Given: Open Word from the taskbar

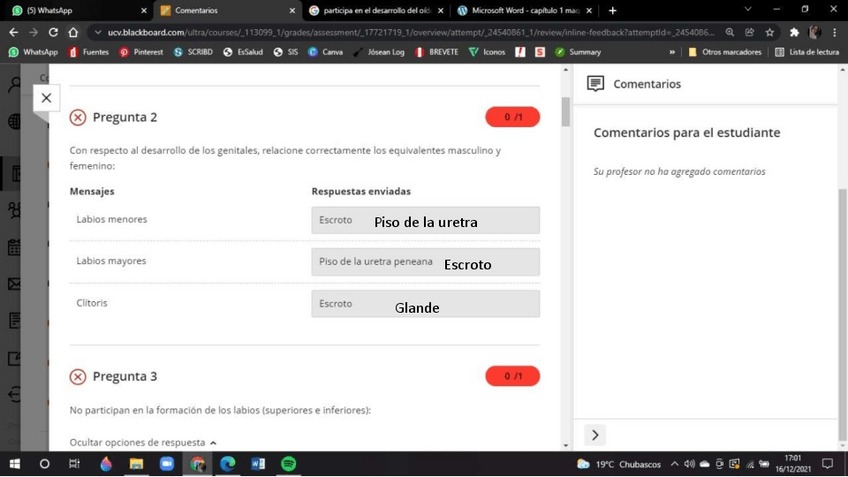Looking at the screenshot, I should pos(258,464).
